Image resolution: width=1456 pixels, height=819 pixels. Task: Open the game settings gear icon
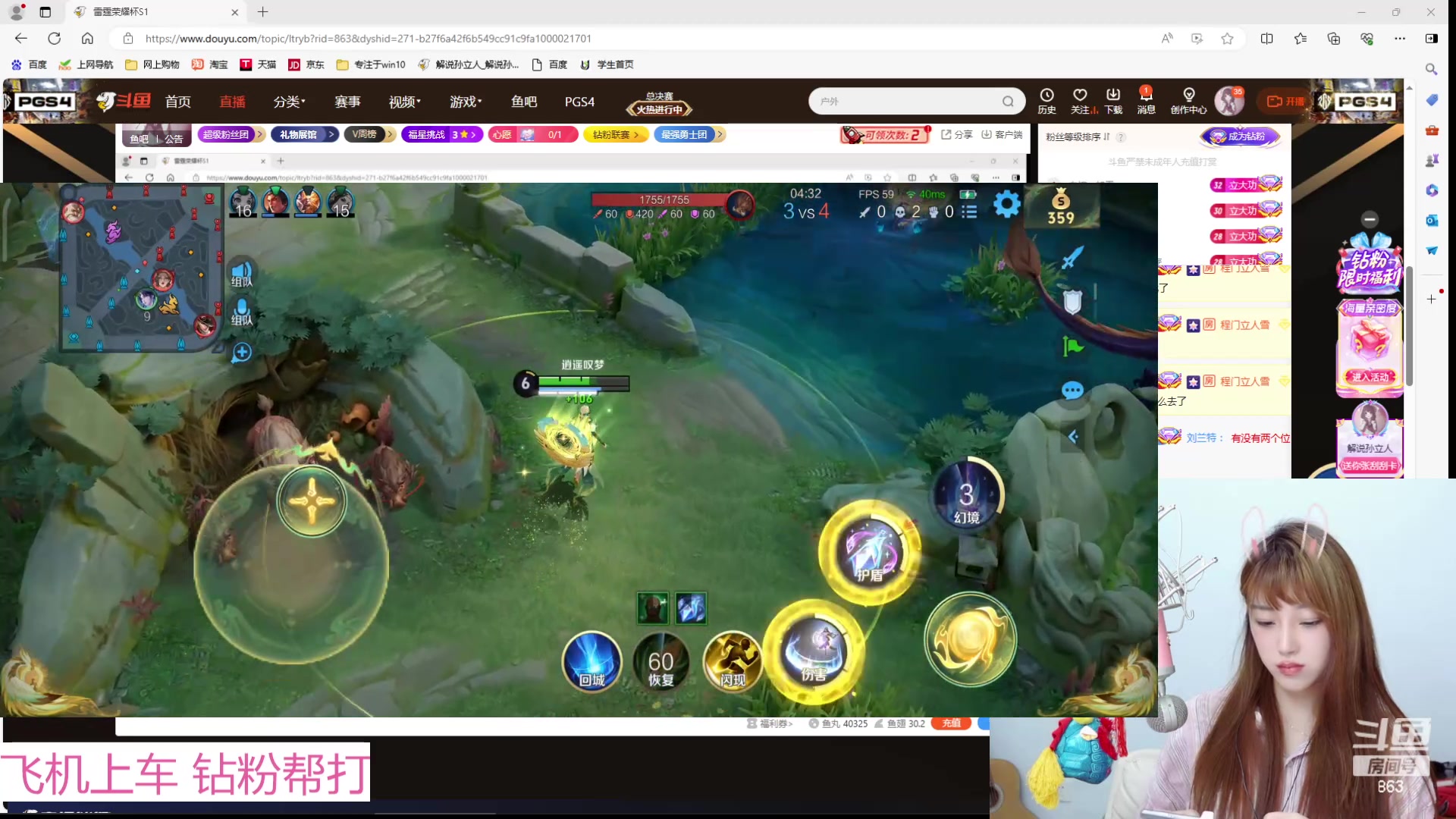pyautogui.click(x=1006, y=204)
